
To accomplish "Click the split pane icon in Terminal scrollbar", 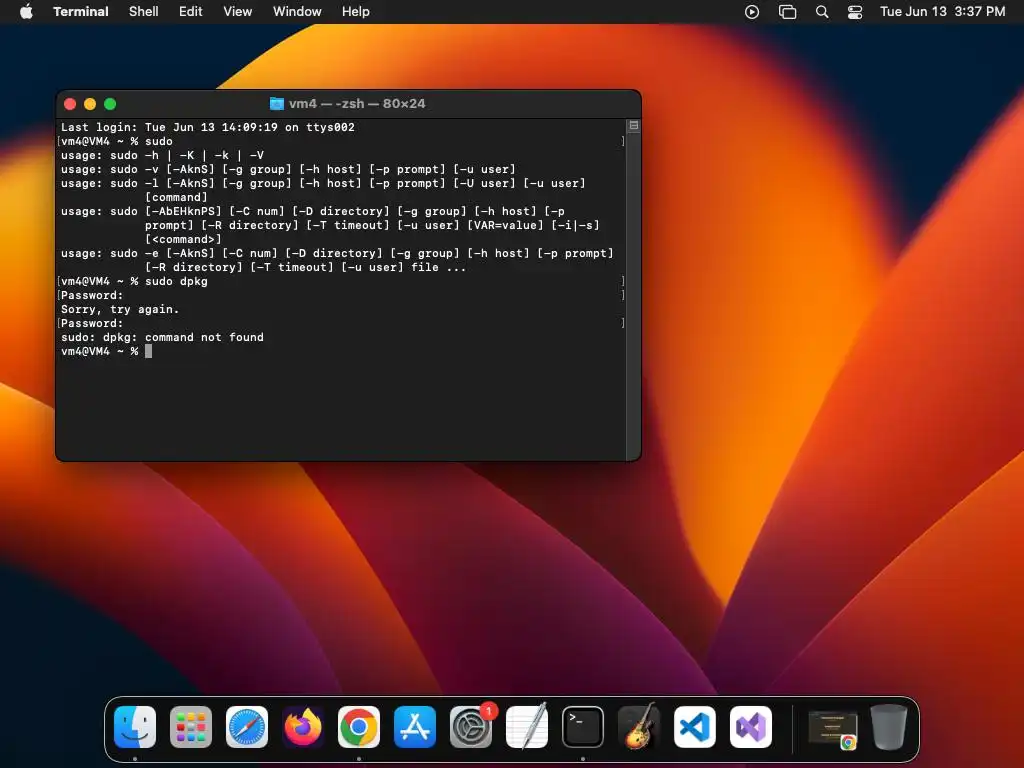I will (633, 125).
